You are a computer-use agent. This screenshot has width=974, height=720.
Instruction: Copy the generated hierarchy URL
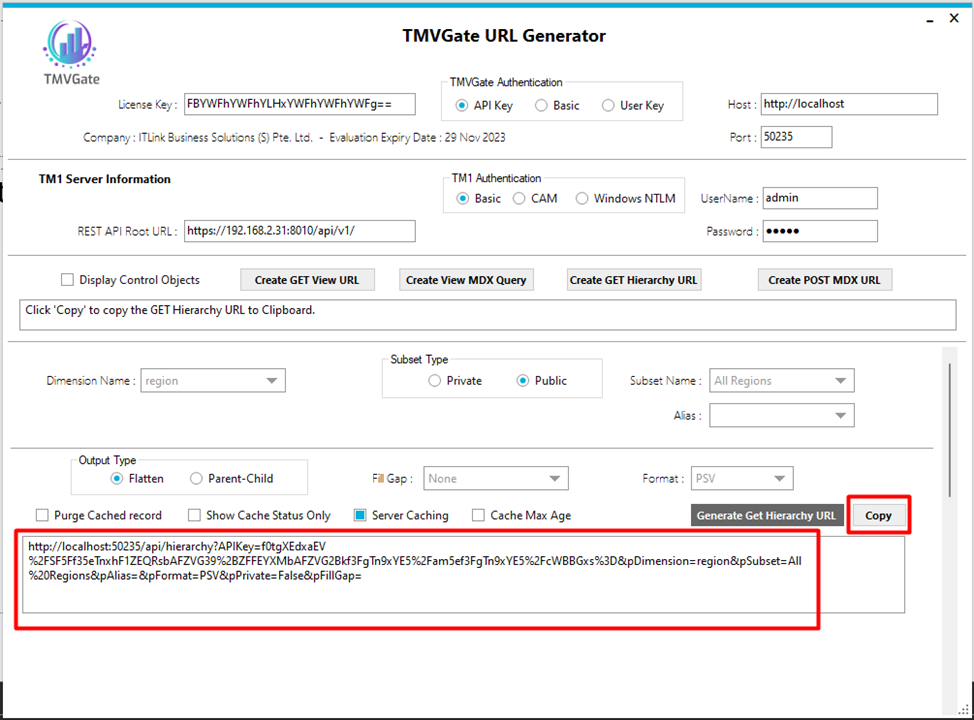(878, 516)
